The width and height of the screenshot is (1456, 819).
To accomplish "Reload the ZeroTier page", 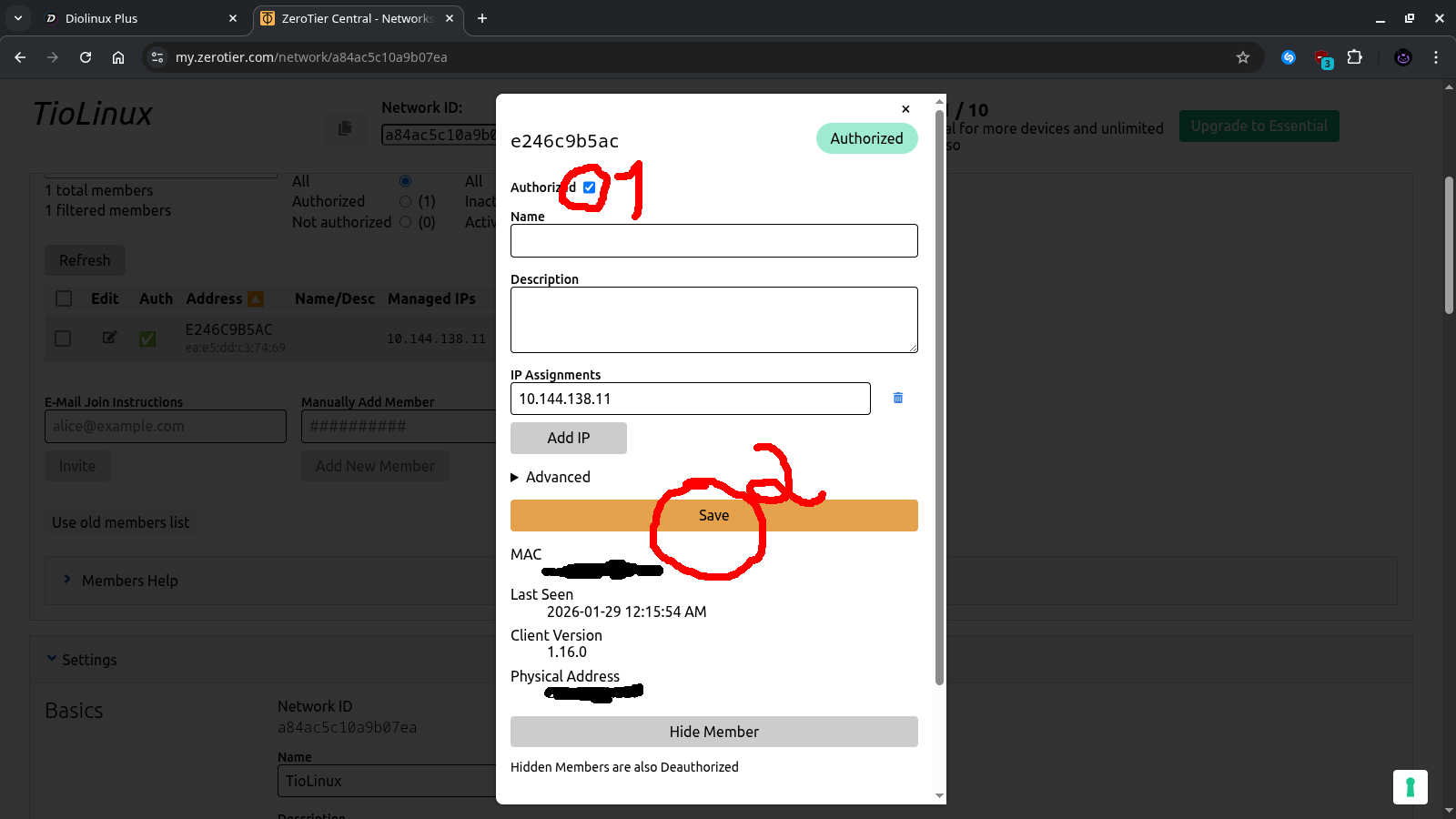I will pos(86,57).
